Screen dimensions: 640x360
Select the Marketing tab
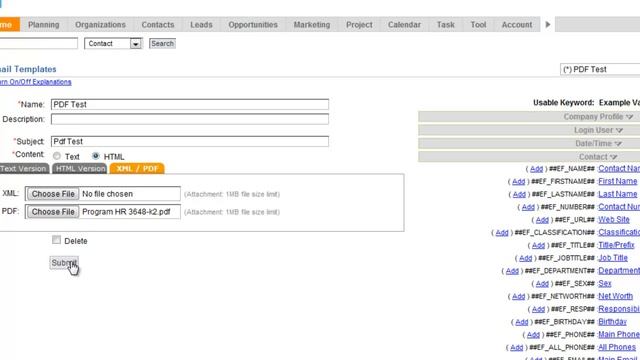click(312, 24)
